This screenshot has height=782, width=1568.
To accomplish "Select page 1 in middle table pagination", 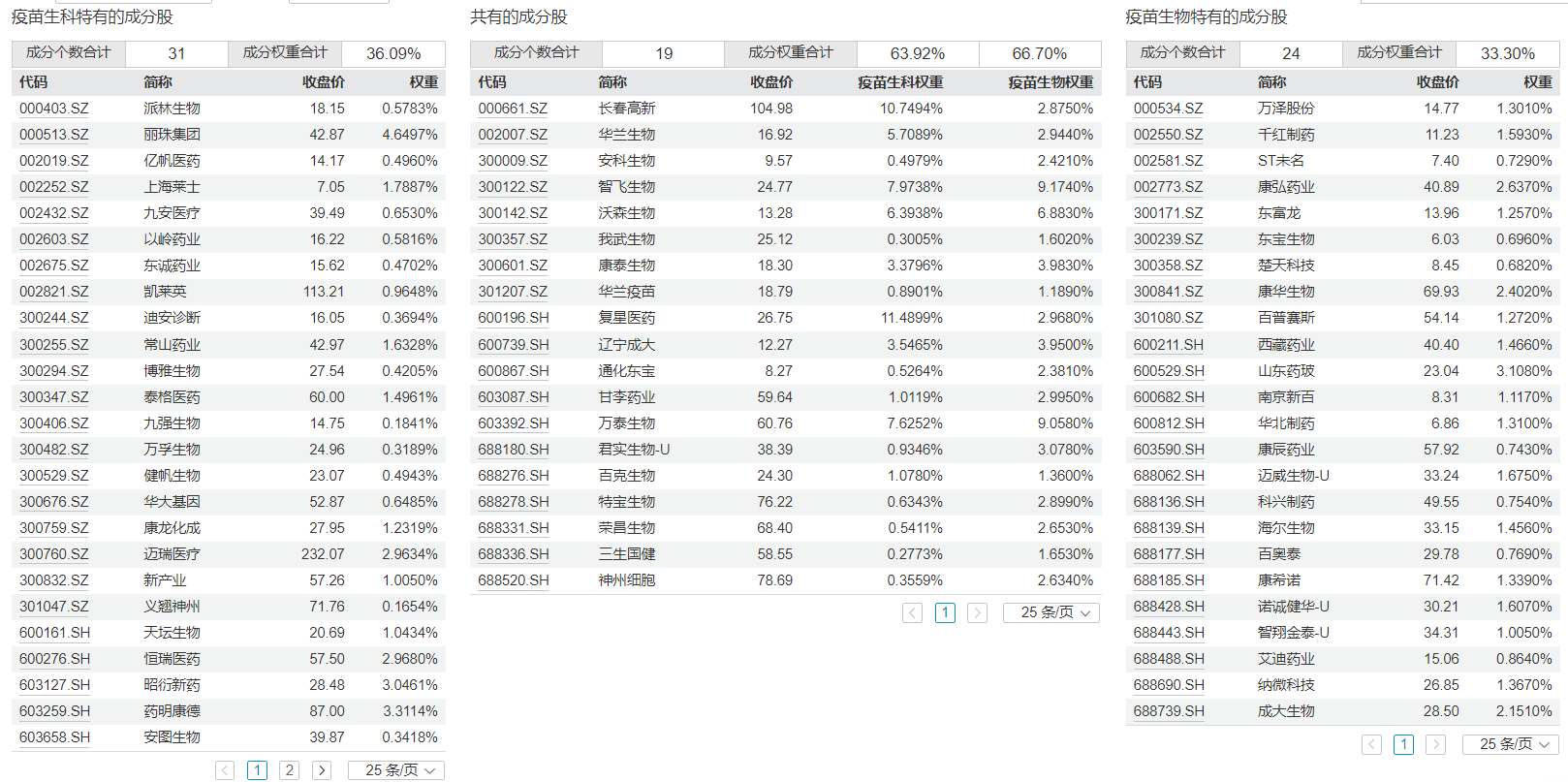I will pos(945,612).
